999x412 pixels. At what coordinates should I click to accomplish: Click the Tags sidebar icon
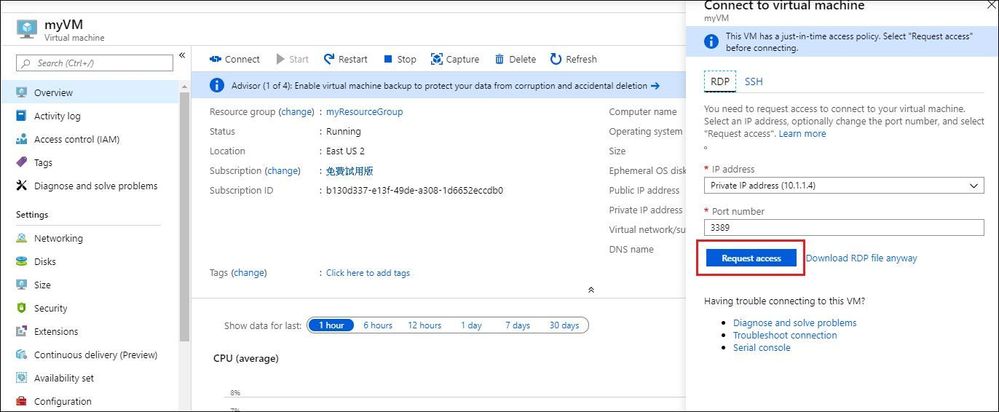pyautogui.click(x=22, y=162)
